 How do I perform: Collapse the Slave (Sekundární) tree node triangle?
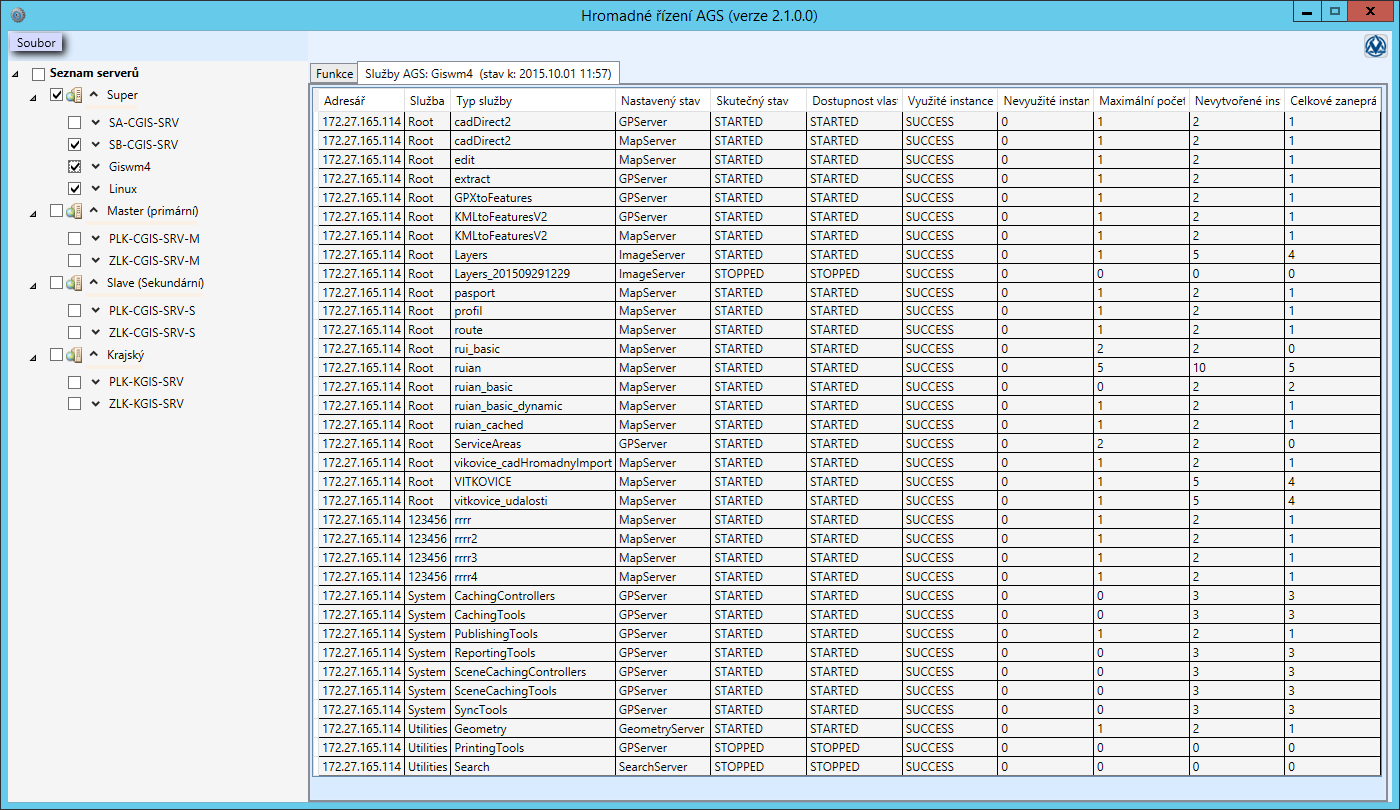coord(34,284)
